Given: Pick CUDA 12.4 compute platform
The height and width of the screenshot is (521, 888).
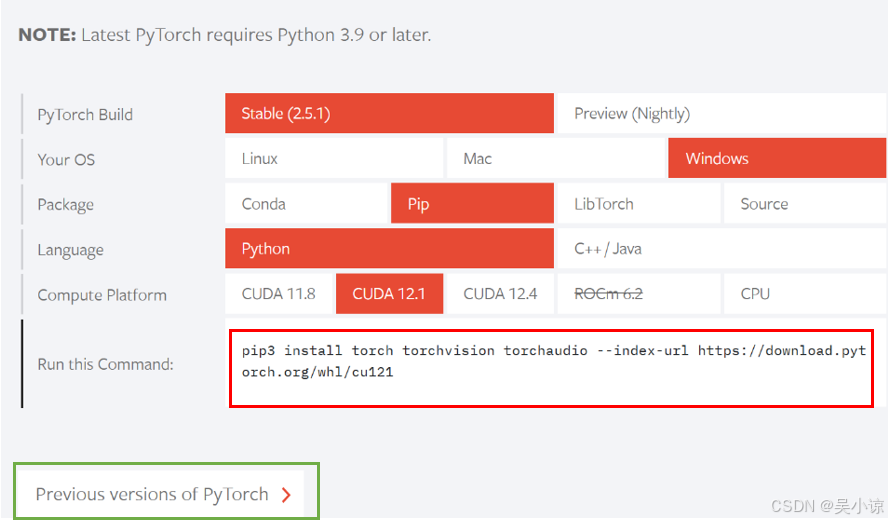Looking at the screenshot, I should 500,293.
